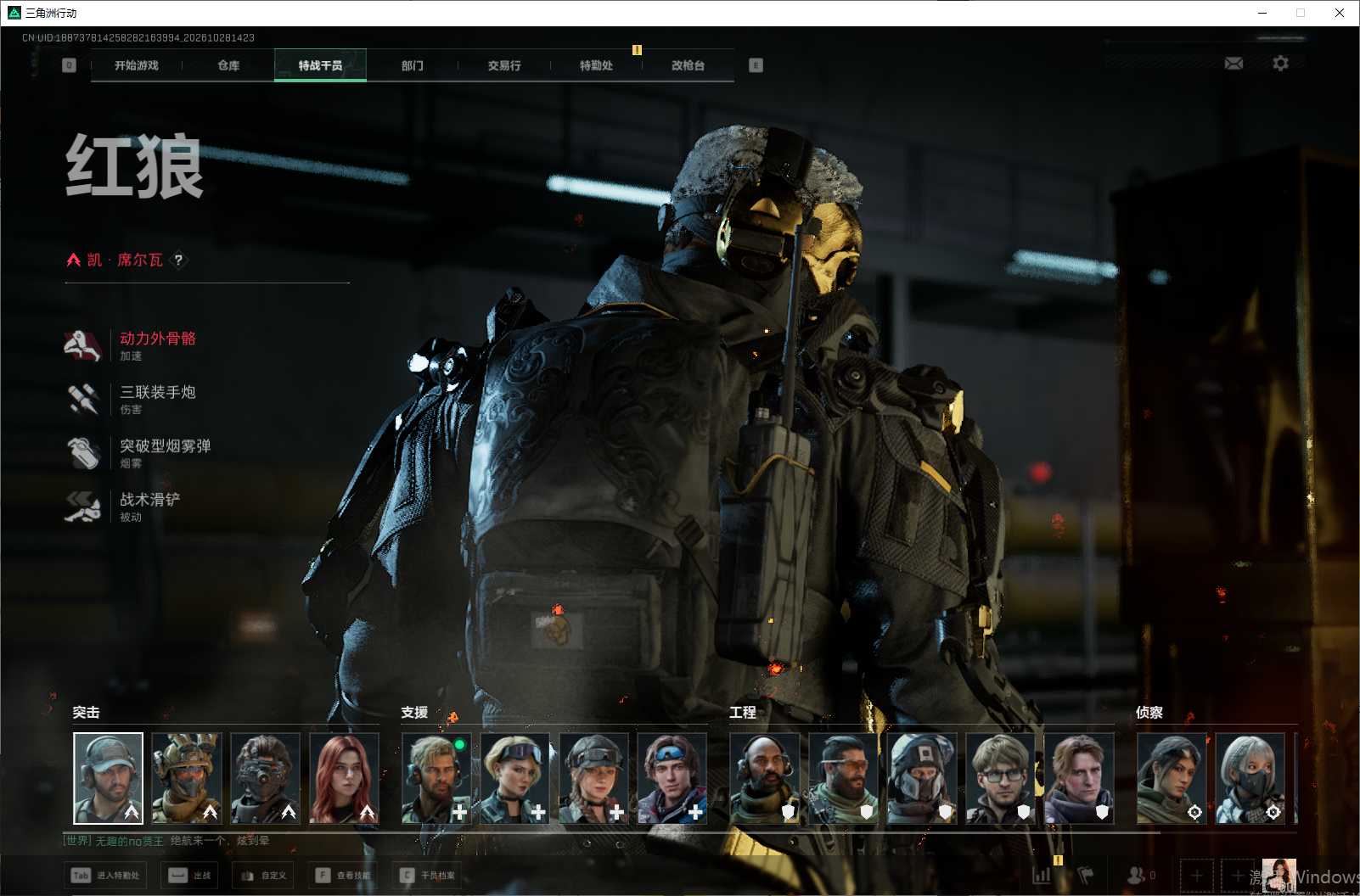Select the bearded capped 突击 operator portrait
1360x896 pixels.
pyautogui.click(x=108, y=778)
